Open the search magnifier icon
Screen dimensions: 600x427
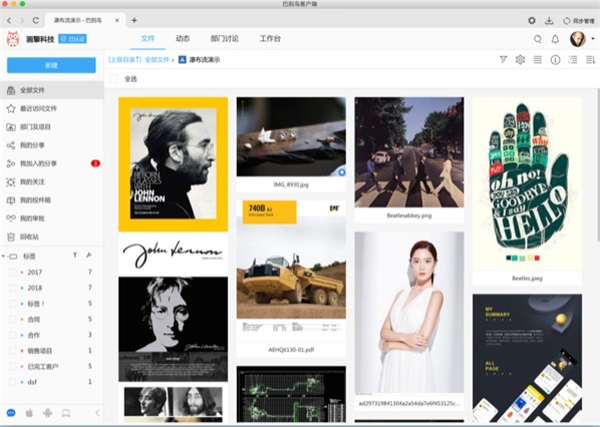click(536, 39)
